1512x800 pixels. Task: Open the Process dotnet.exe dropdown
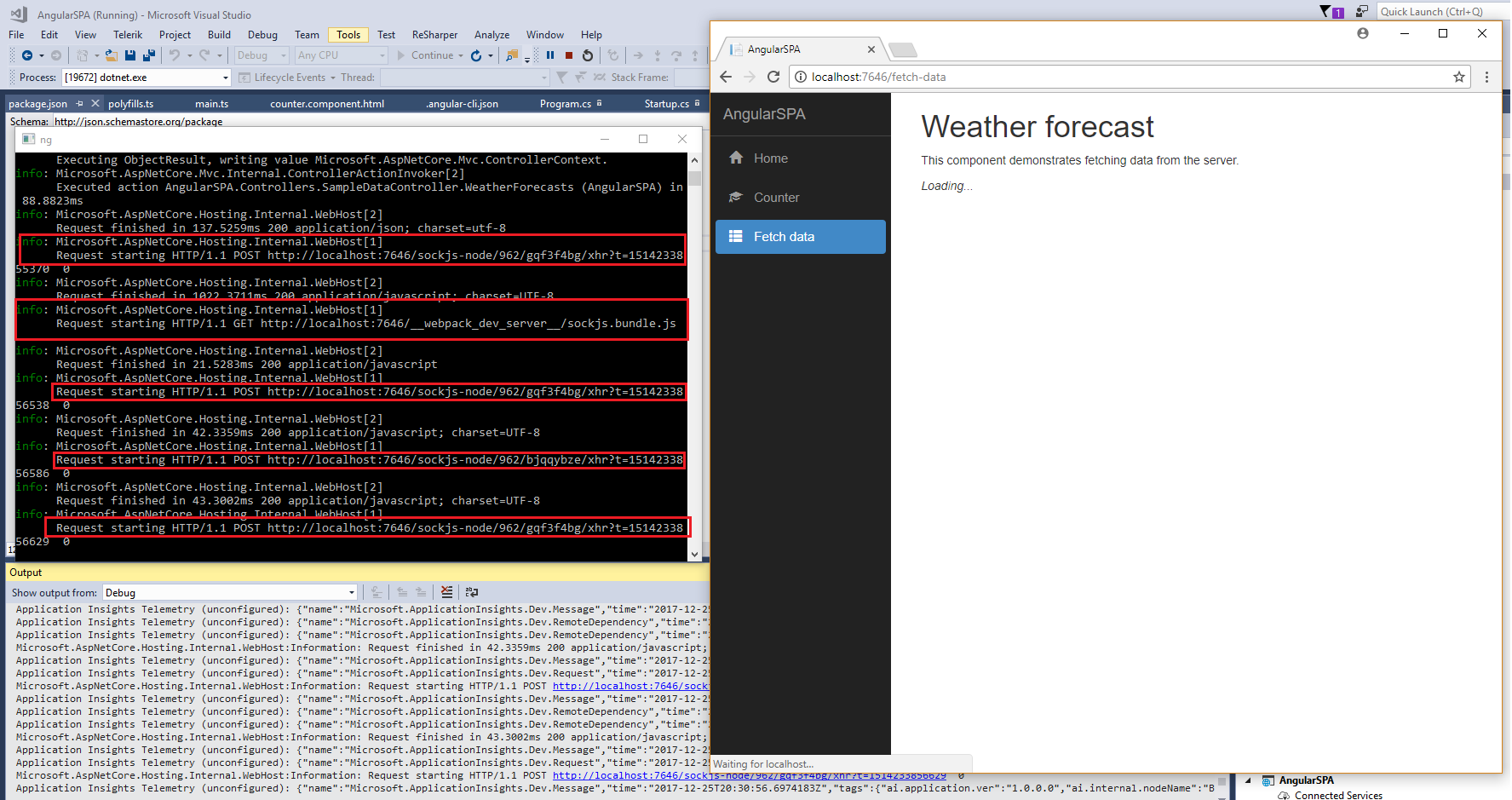(x=226, y=78)
